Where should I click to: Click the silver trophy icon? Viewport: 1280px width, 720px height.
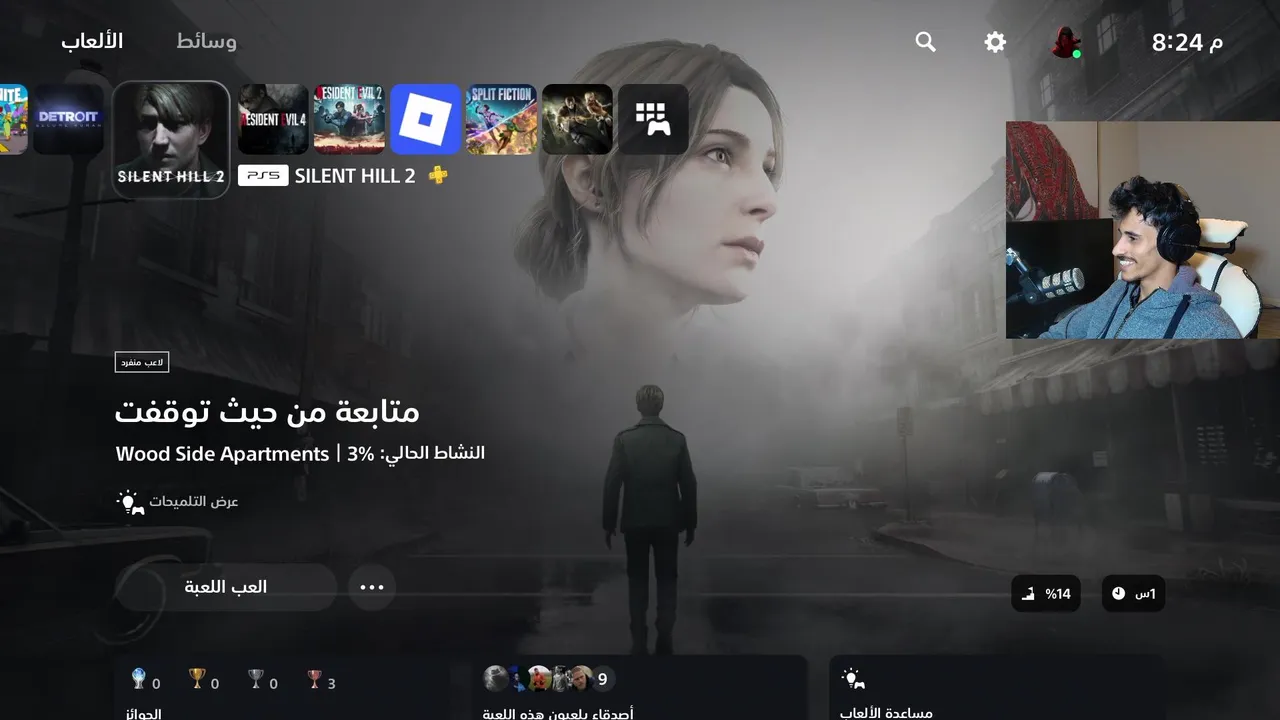click(x=256, y=680)
